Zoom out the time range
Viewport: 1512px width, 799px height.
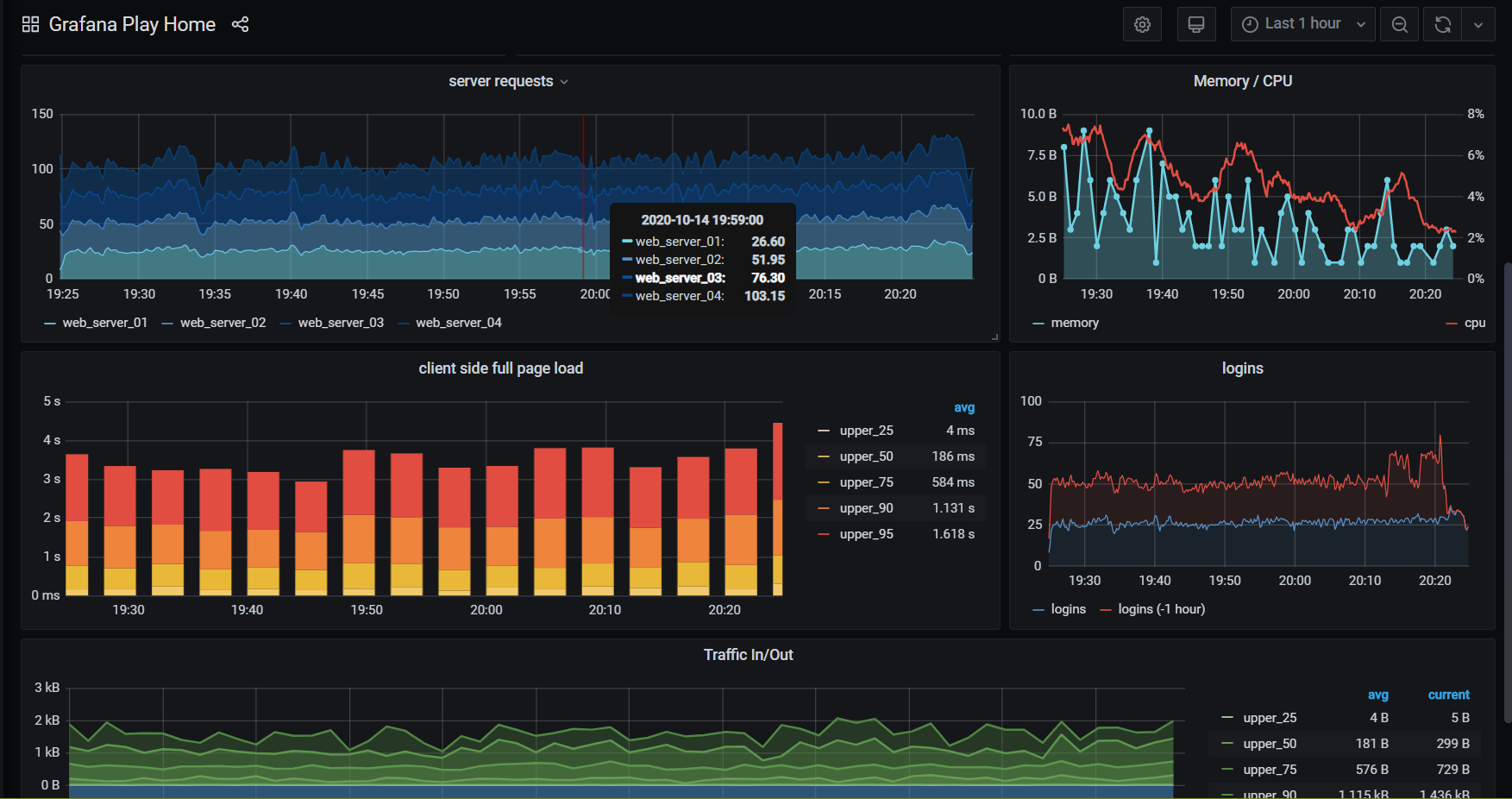pos(1399,24)
